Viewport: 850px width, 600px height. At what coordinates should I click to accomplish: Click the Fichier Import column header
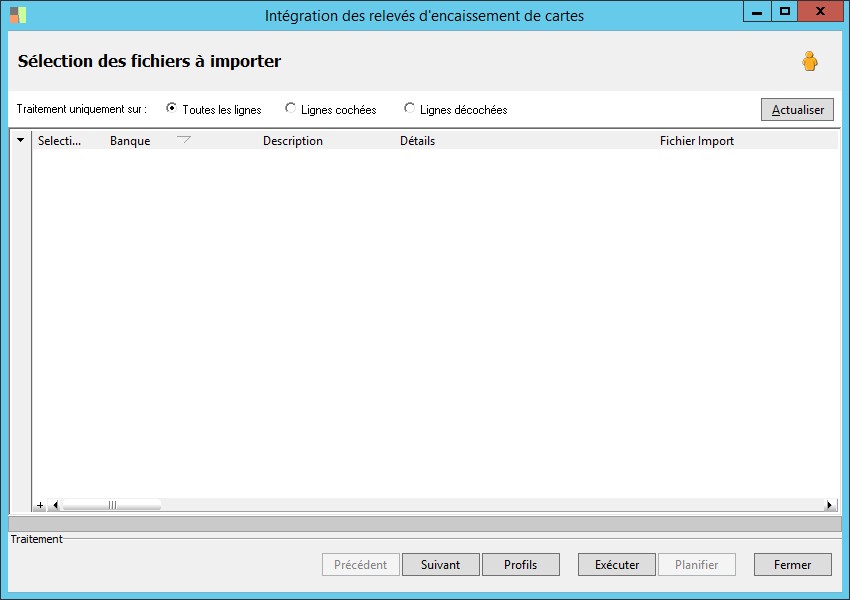(x=697, y=141)
